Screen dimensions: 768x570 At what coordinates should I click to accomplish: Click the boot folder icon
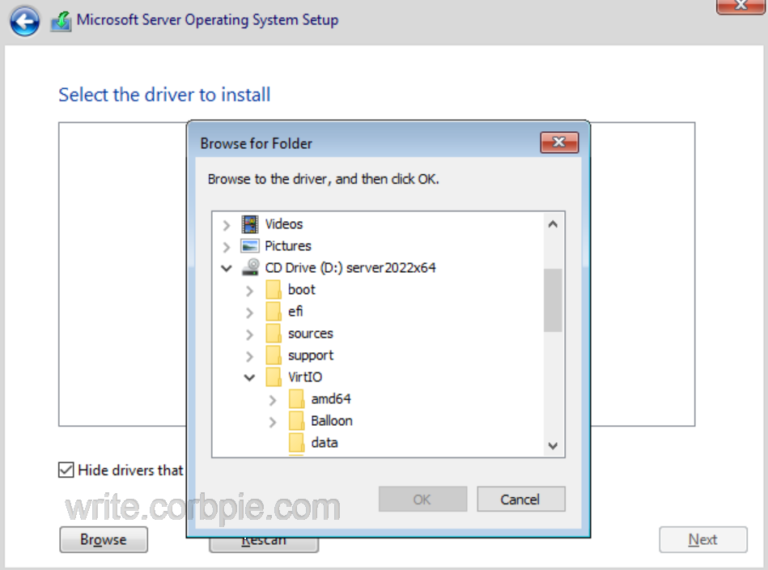coord(273,289)
